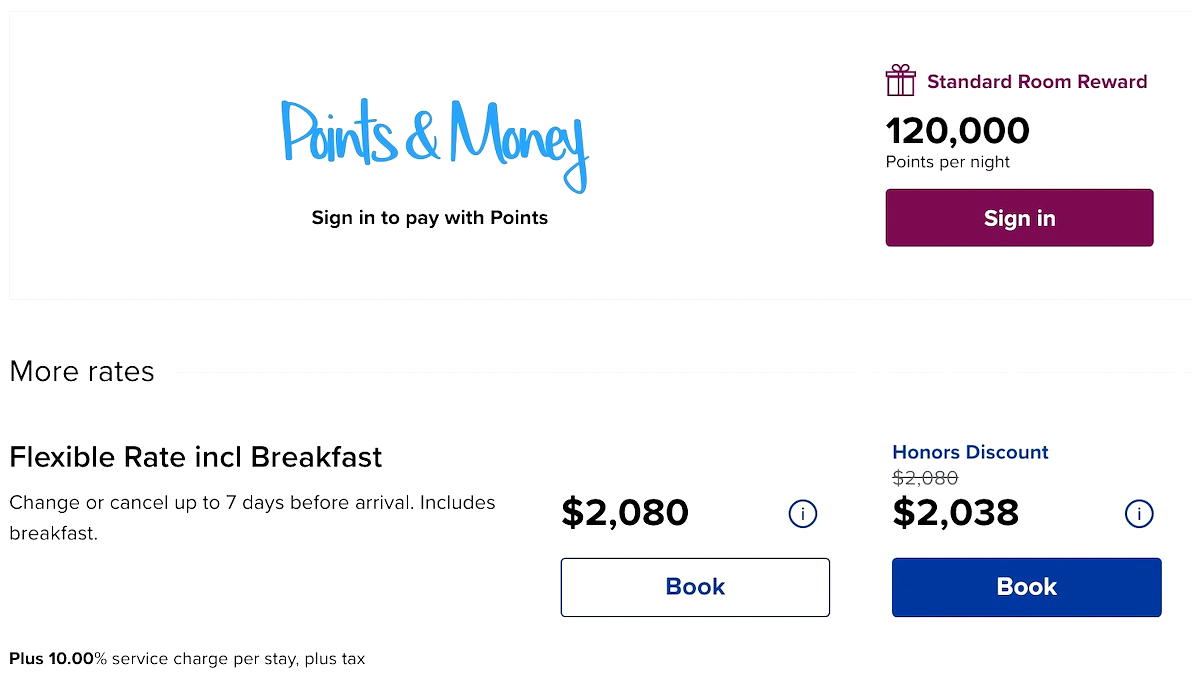The height and width of the screenshot is (691, 1200).
Task: Click the Points & Money logo
Action: point(434,143)
